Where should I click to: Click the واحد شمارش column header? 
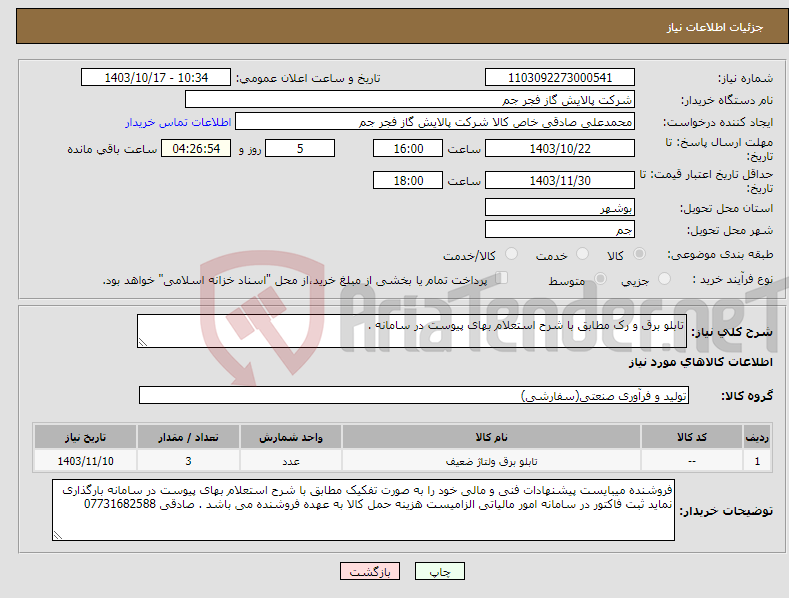click(x=291, y=437)
